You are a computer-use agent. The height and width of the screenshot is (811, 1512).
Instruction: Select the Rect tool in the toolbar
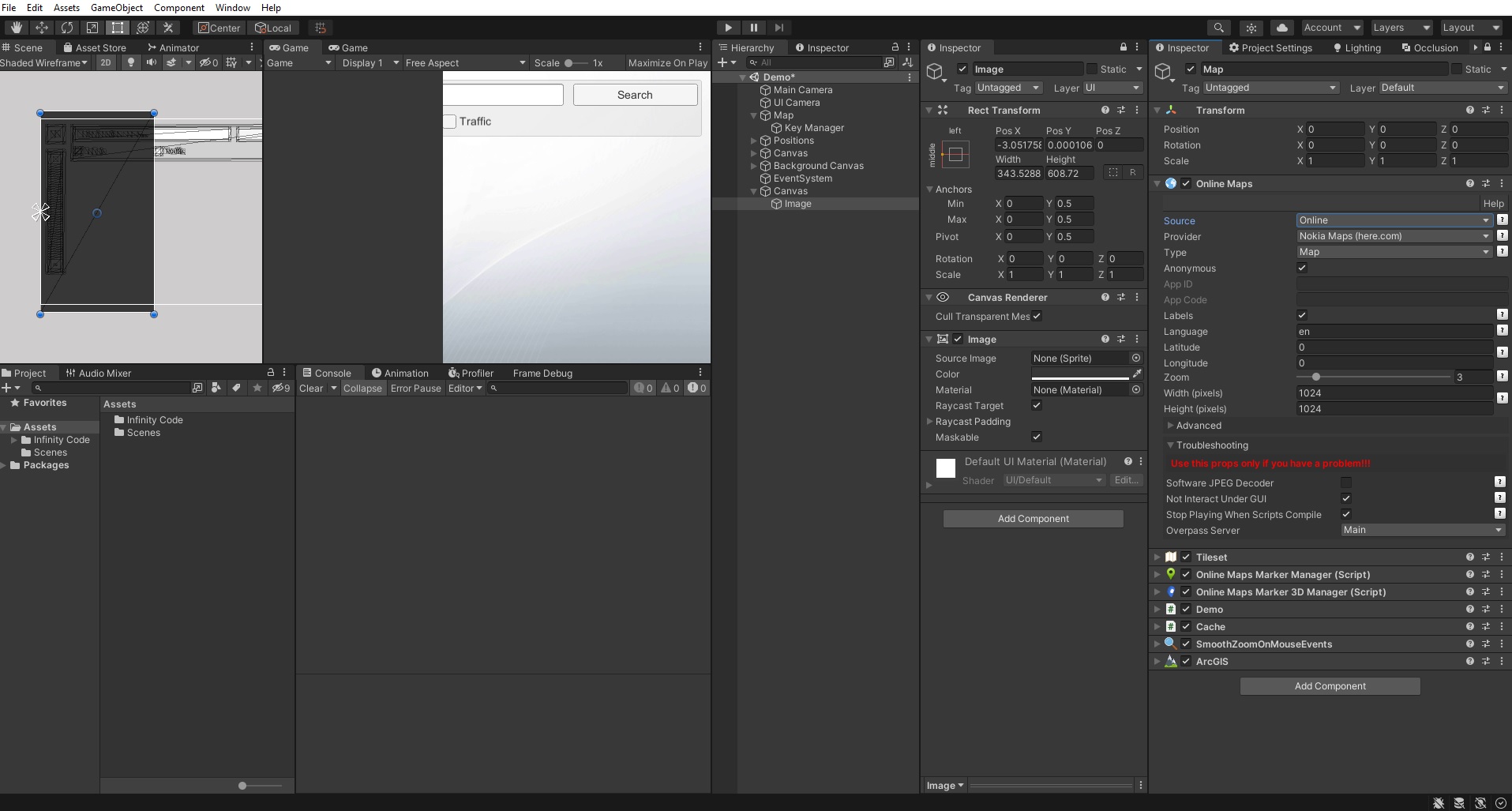coord(118,28)
